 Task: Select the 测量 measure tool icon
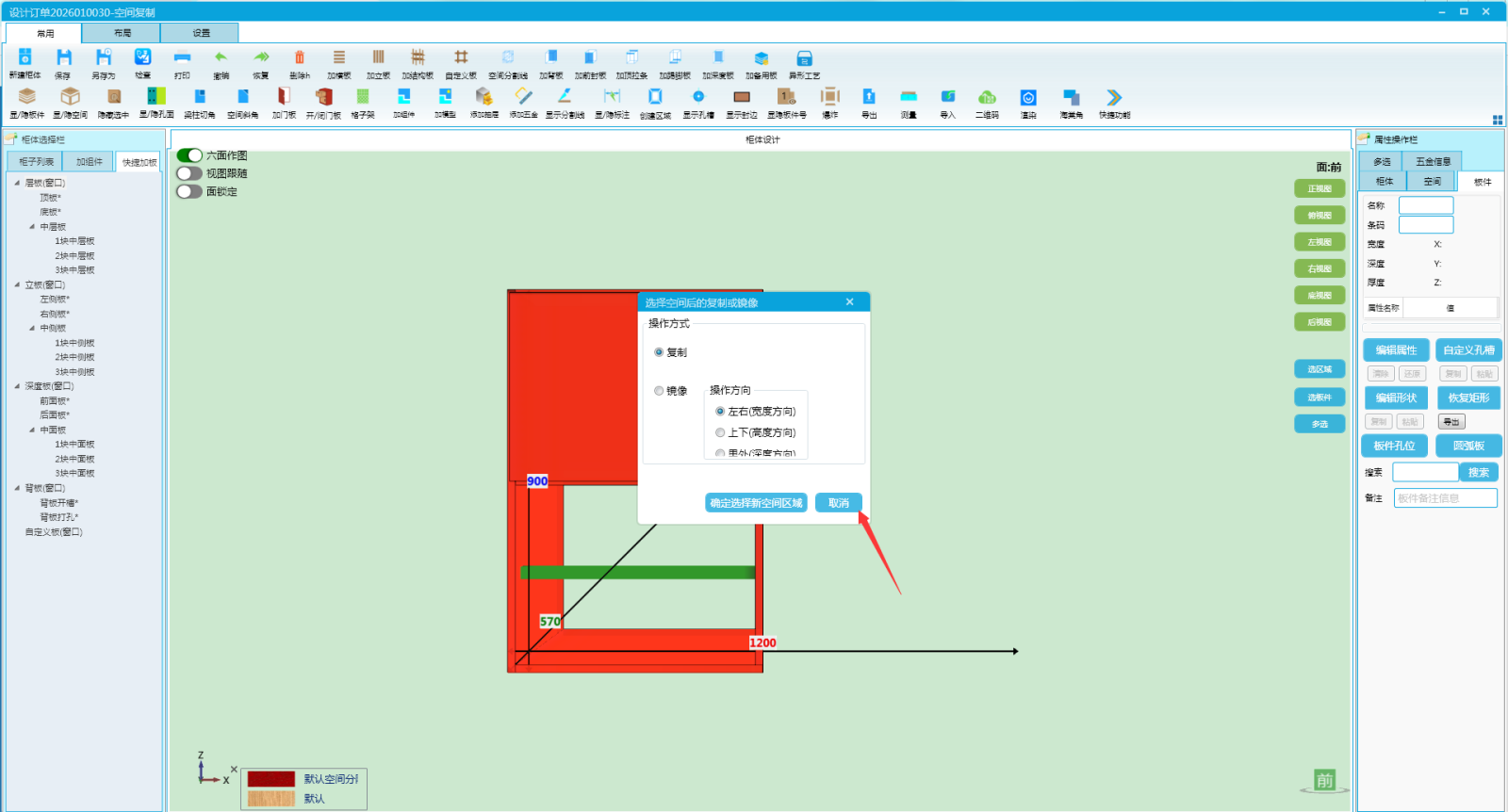tap(909, 97)
